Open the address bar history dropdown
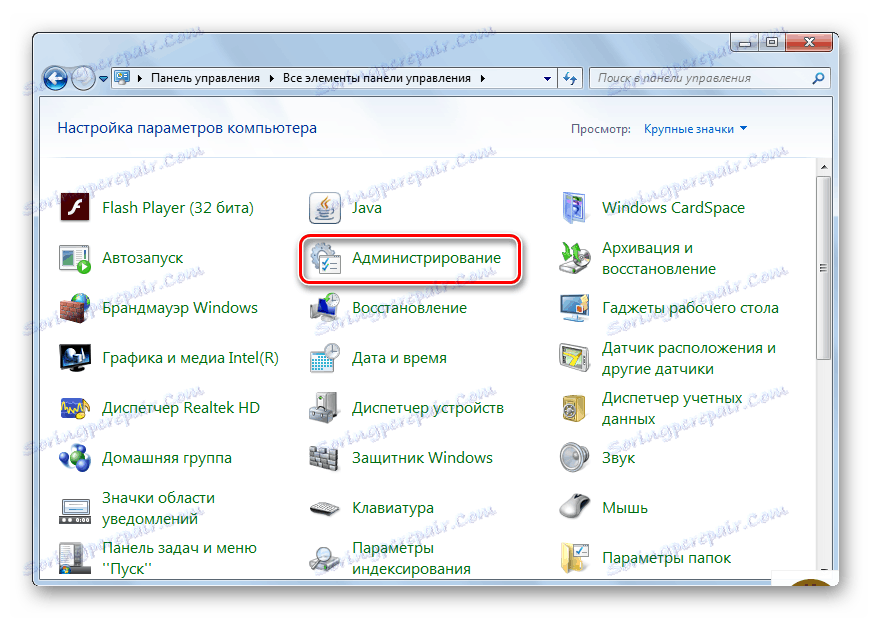Screen dimensions: 872x619 coord(547,79)
